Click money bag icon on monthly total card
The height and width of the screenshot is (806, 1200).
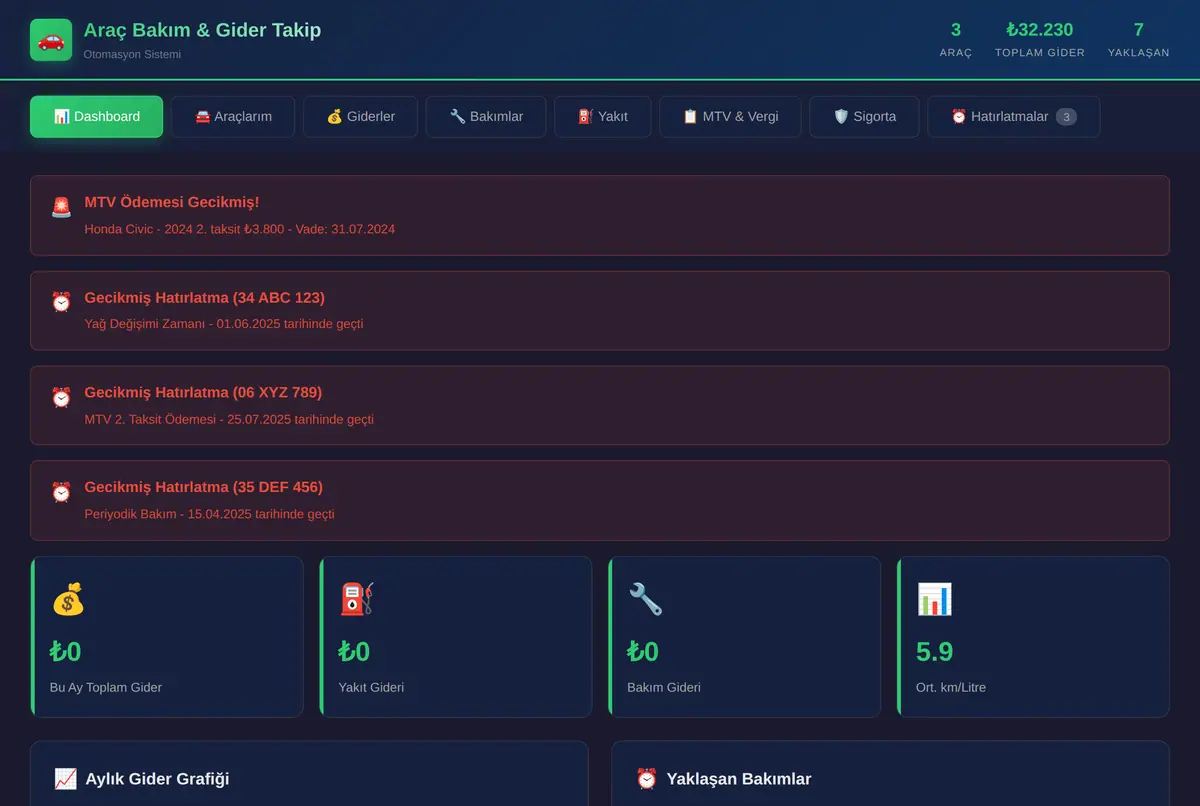[x=68, y=599]
